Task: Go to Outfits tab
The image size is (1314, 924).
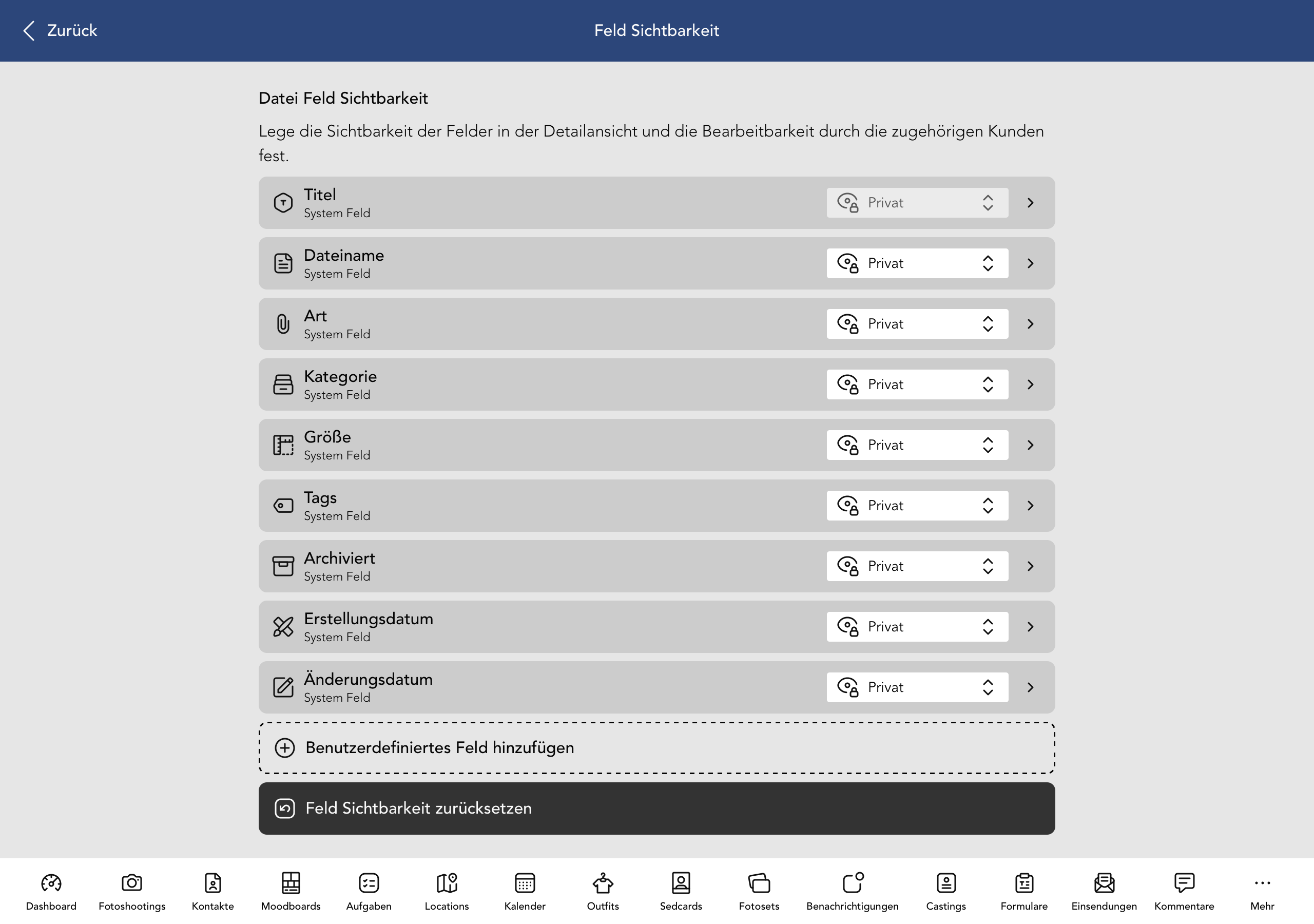Action: click(603, 891)
